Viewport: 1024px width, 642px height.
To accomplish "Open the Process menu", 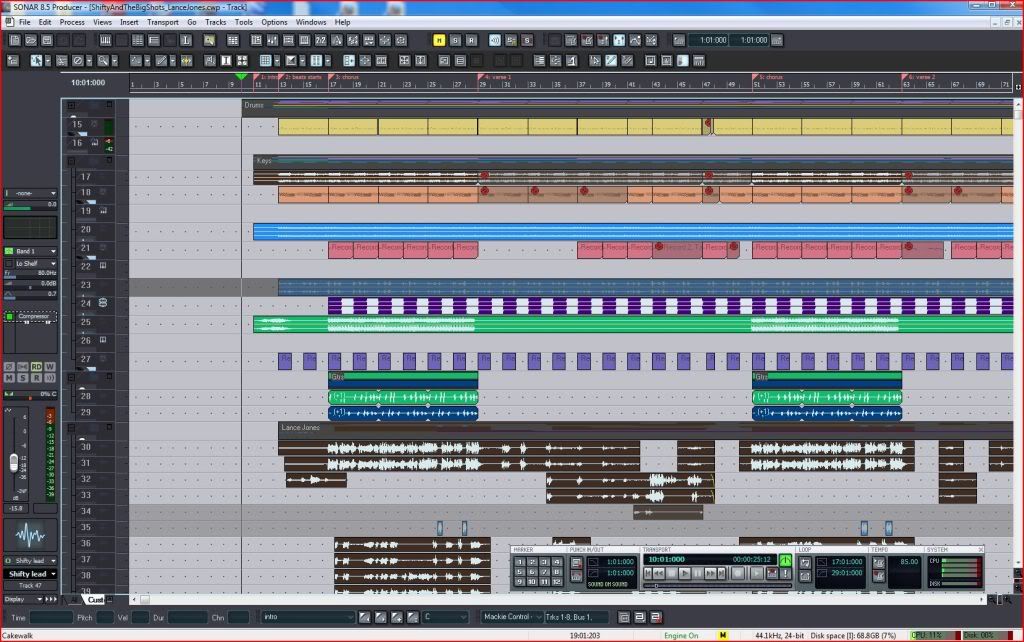I will 72,22.
